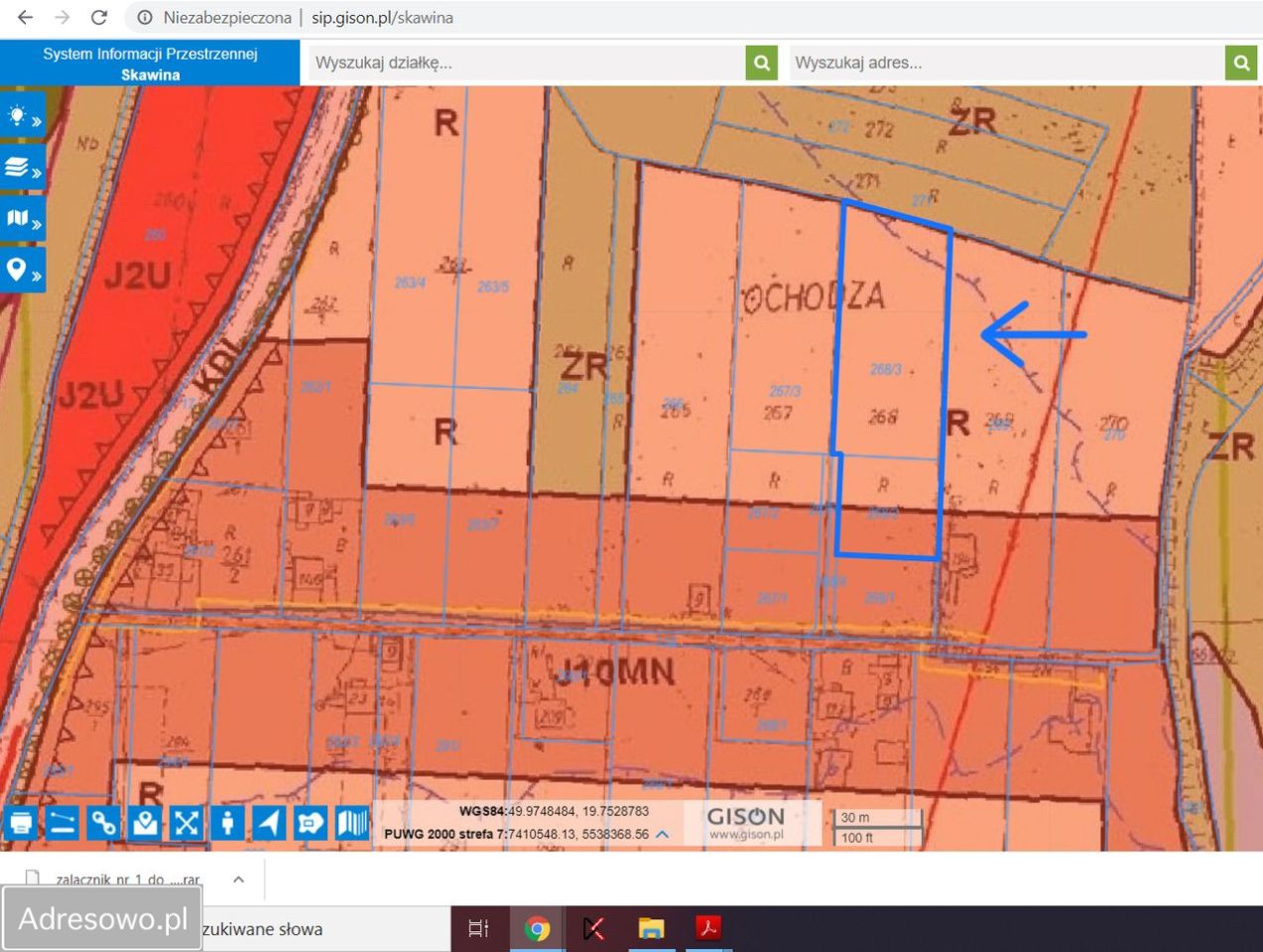Collapse the PUWG 2000 coordinates bar
Image resolution: width=1263 pixels, height=952 pixels.
coord(663,834)
